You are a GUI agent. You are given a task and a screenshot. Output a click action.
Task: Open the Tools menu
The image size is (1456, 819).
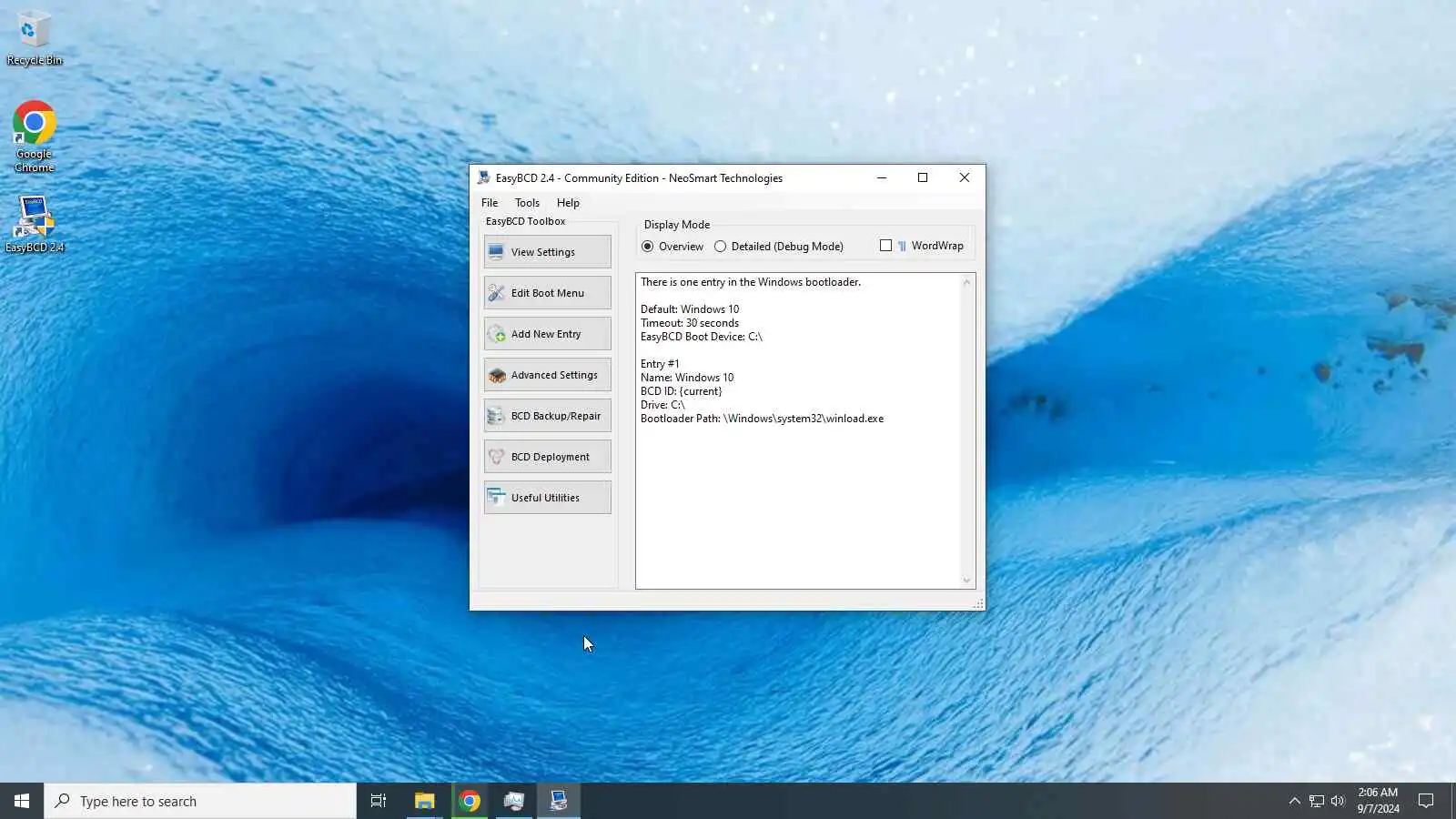(x=527, y=203)
